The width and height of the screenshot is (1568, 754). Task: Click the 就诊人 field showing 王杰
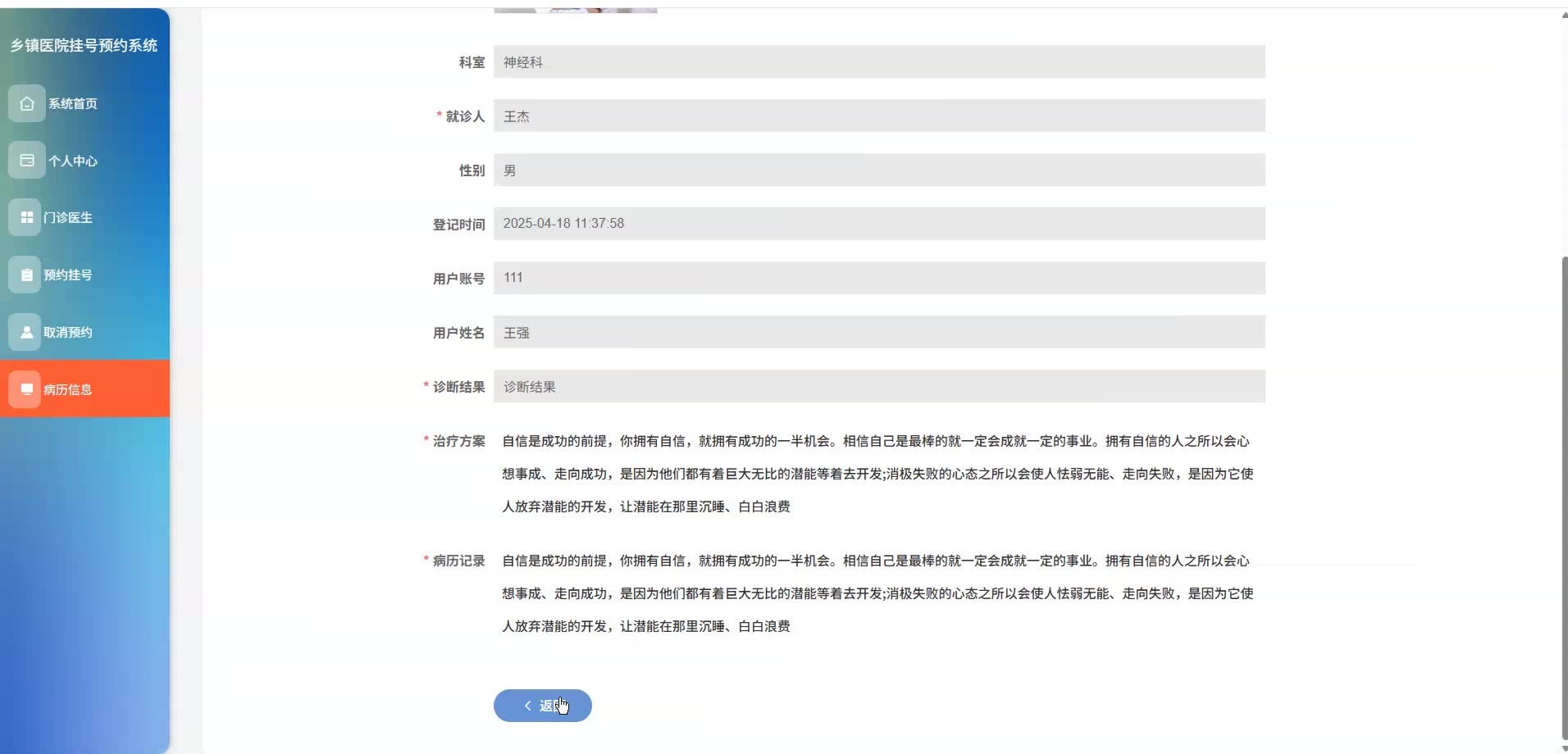tap(879, 116)
